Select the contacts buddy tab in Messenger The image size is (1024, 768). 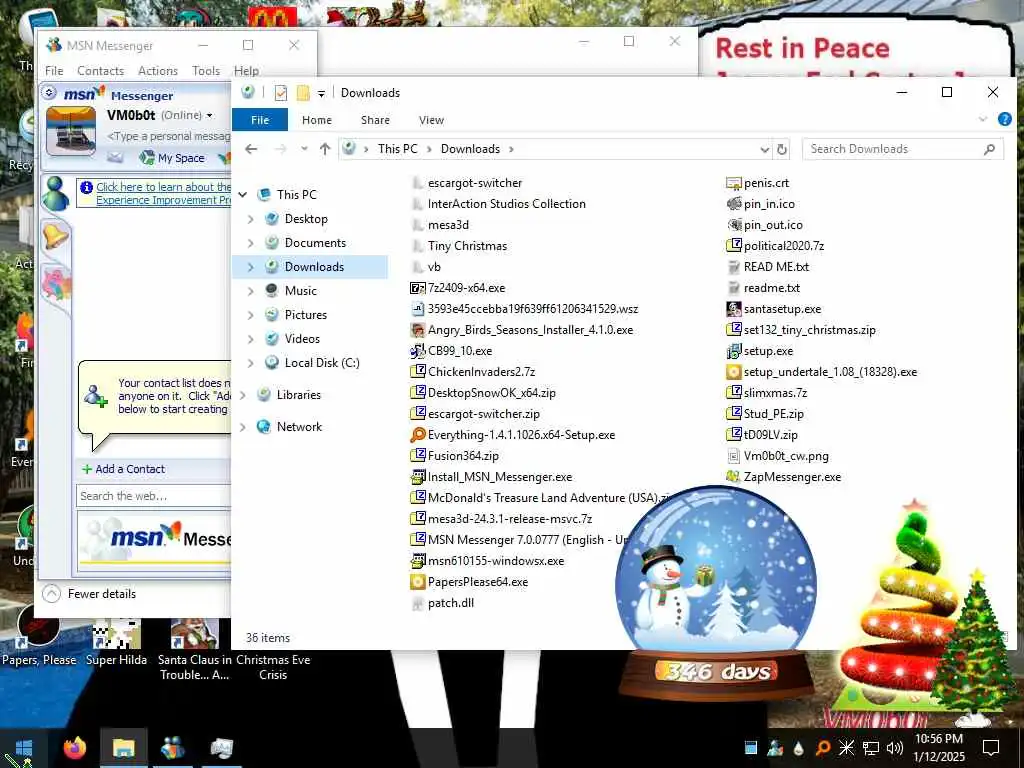(x=56, y=193)
